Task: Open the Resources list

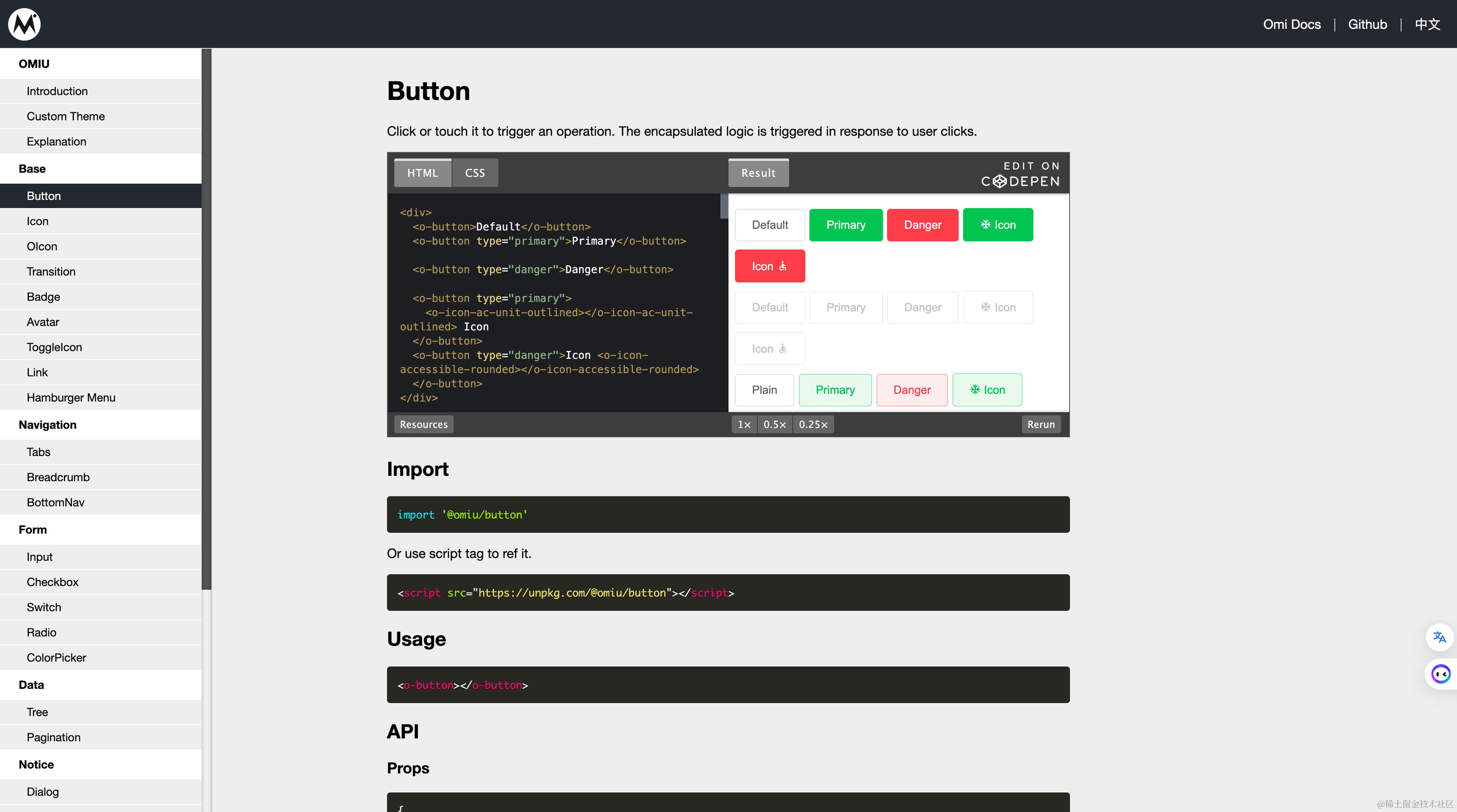Action: 423,425
